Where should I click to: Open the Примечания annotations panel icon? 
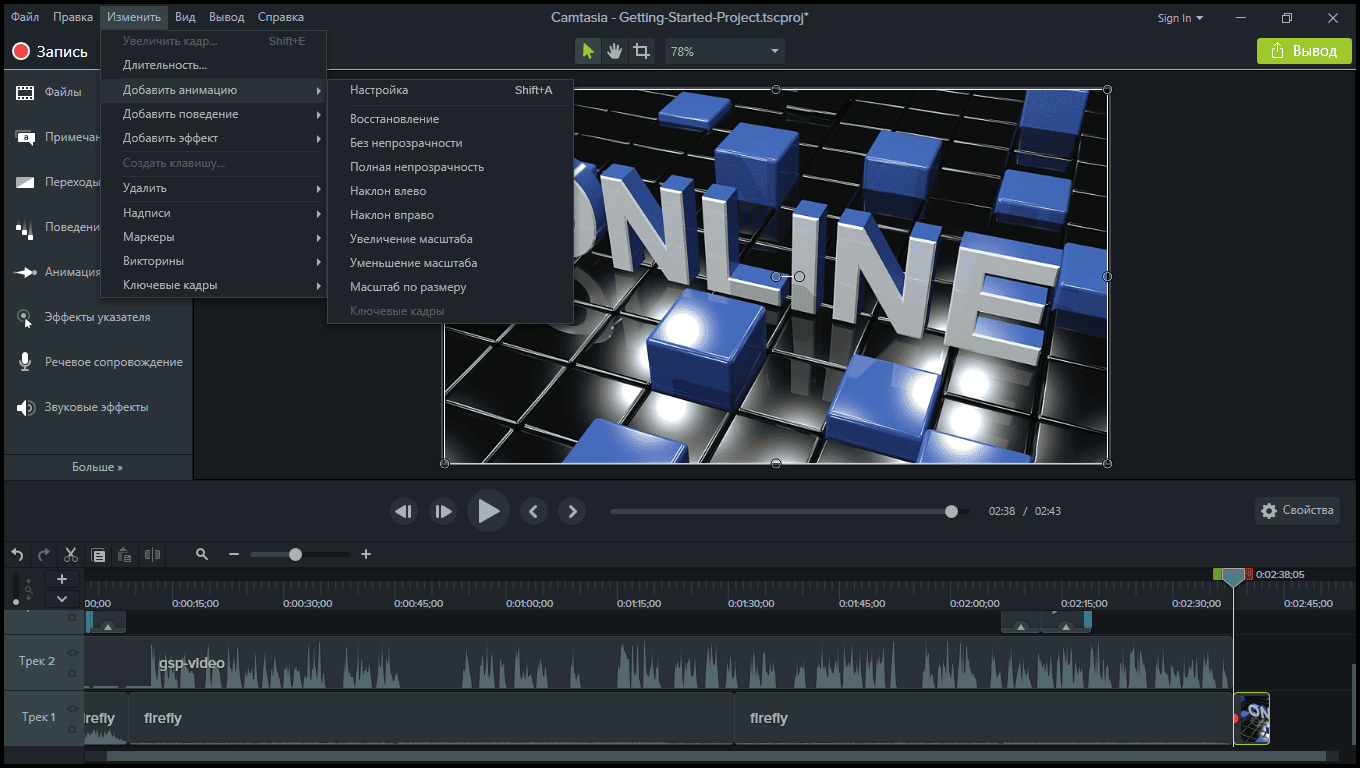point(26,138)
